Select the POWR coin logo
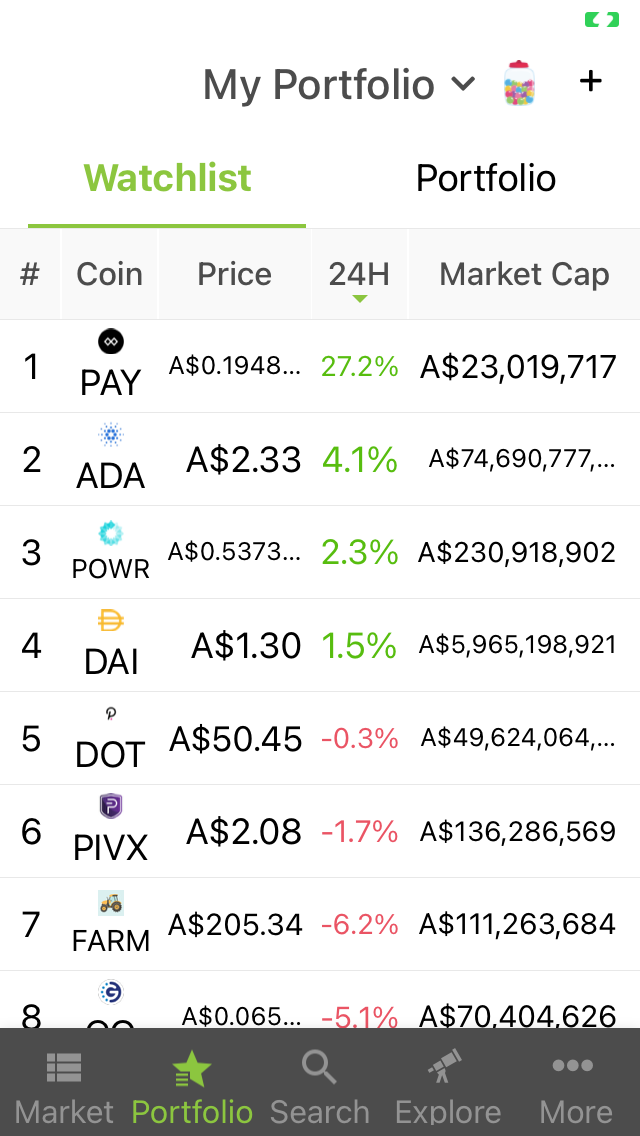This screenshot has height=1136, width=640. (x=111, y=534)
